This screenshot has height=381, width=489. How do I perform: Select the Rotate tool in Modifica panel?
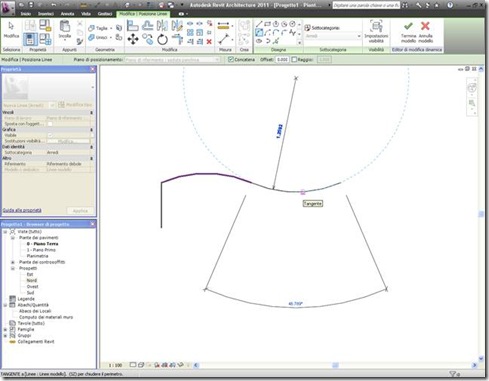pos(162,39)
